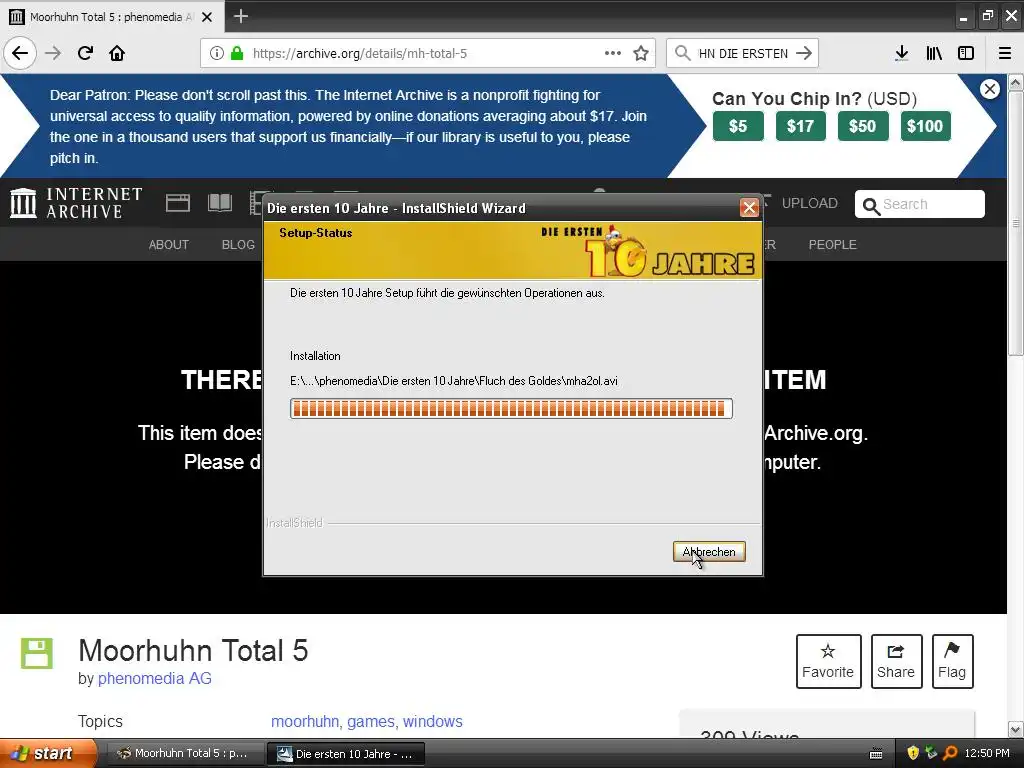The height and width of the screenshot is (768, 1024).
Task: Click the magnifier icon in system tray
Action: click(950, 753)
